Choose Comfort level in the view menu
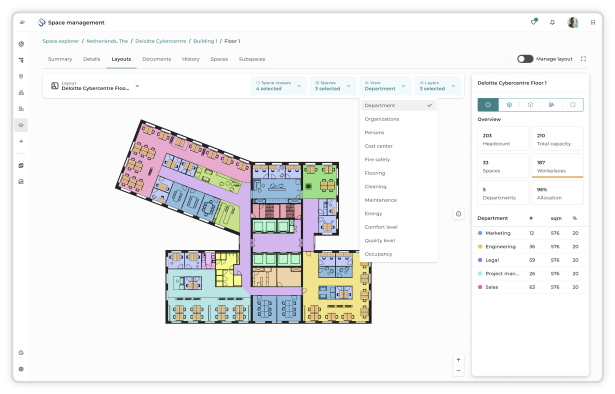Image resolution: width=615 pixels, height=394 pixels. point(398,227)
